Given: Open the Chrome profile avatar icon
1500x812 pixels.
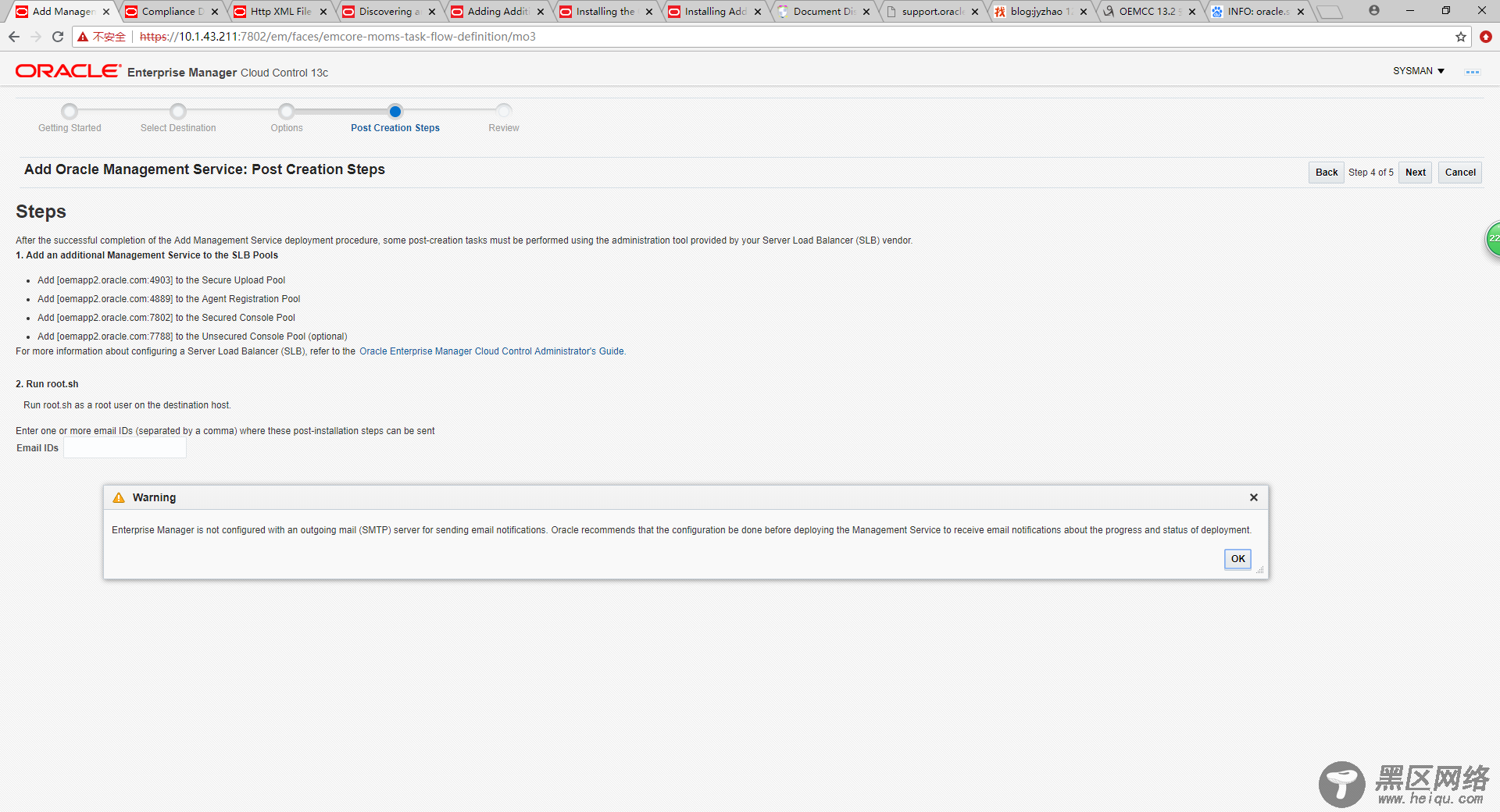Looking at the screenshot, I should click(1374, 11).
